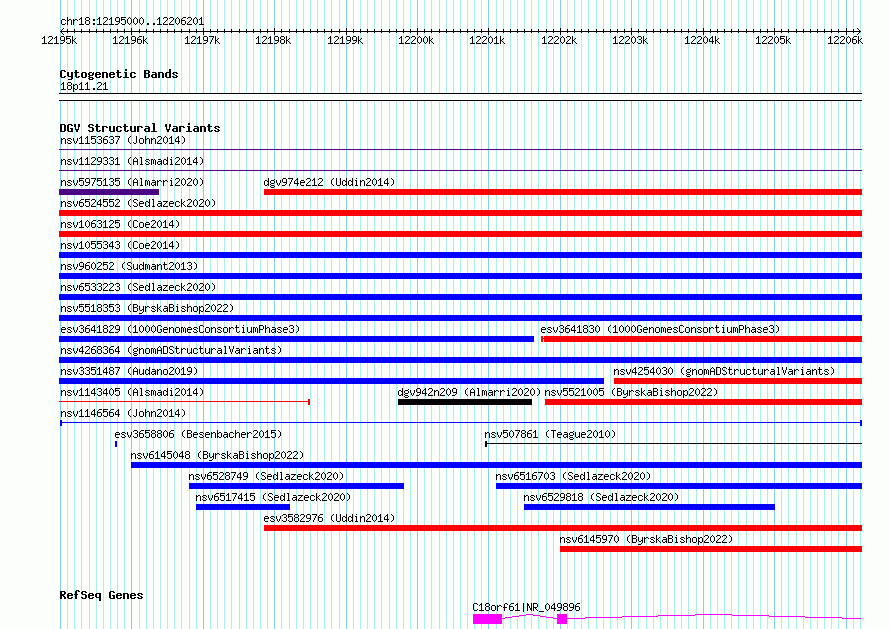The height and width of the screenshot is (629, 890).
Task: Select the nsv3351487 blue variant bar
Action: tap(331, 381)
